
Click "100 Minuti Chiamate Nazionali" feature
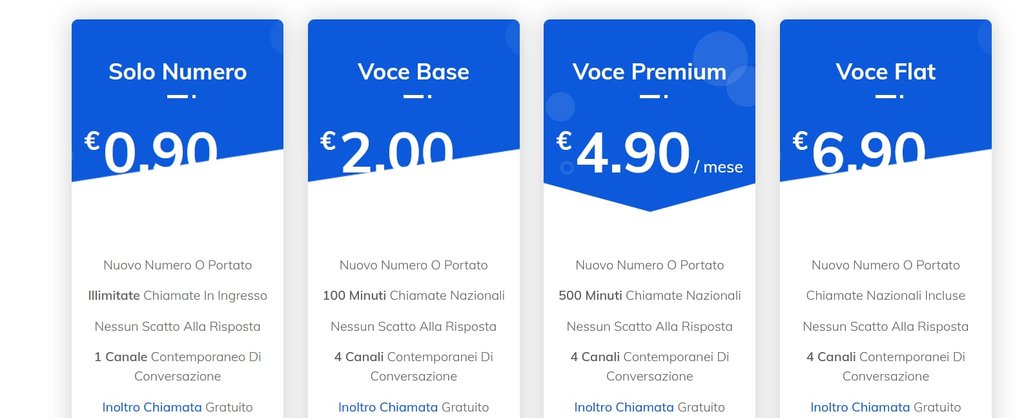(x=413, y=296)
